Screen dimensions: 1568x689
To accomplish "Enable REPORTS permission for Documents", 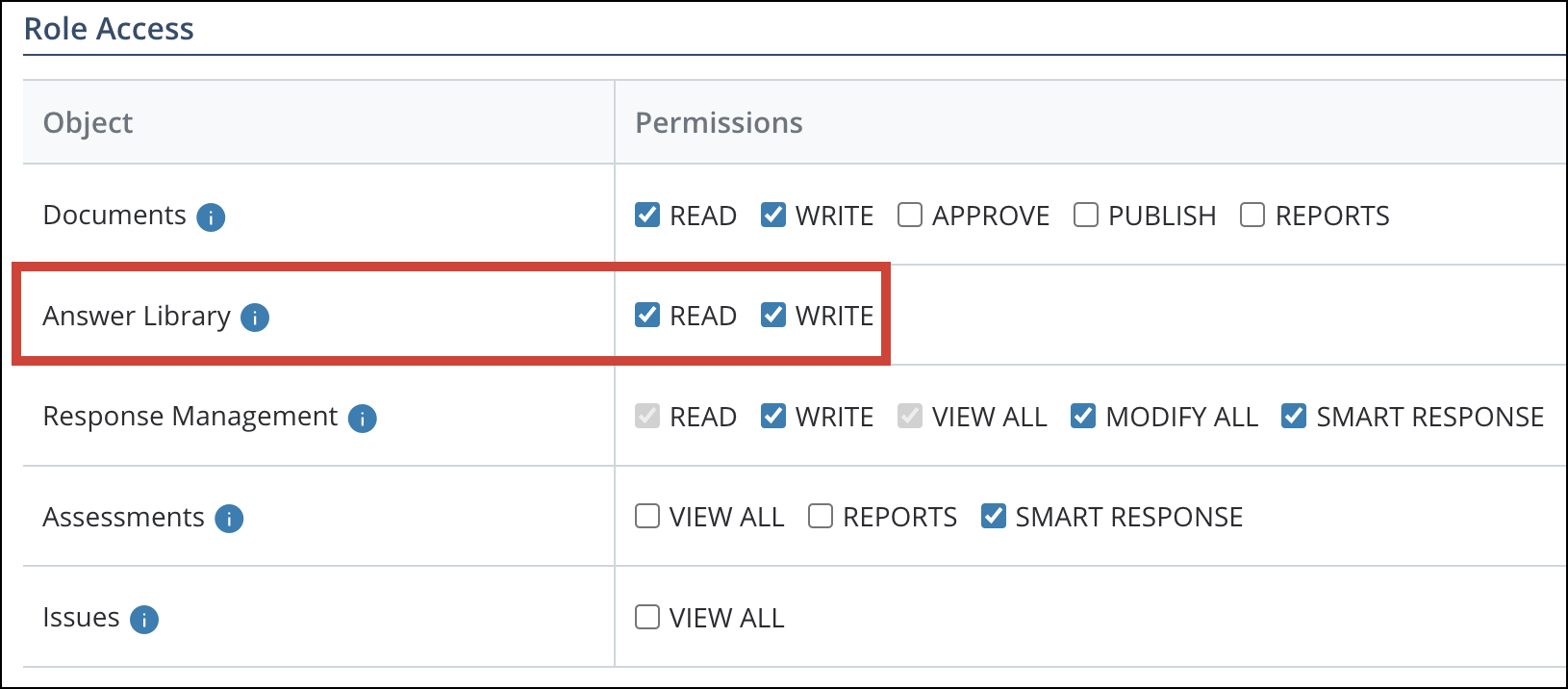I will point(1251,216).
